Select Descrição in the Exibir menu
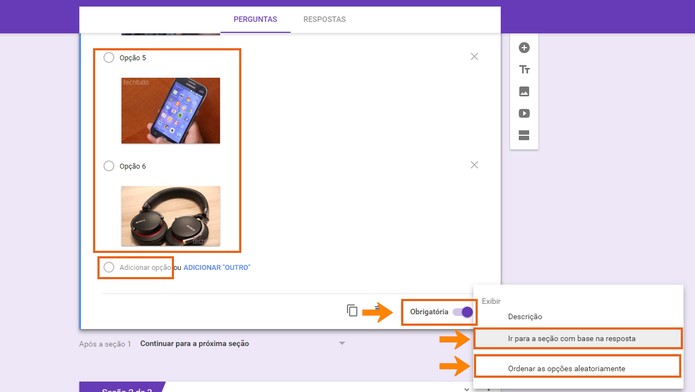This screenshot has height=392, width=695. click(x=525, y=317)
